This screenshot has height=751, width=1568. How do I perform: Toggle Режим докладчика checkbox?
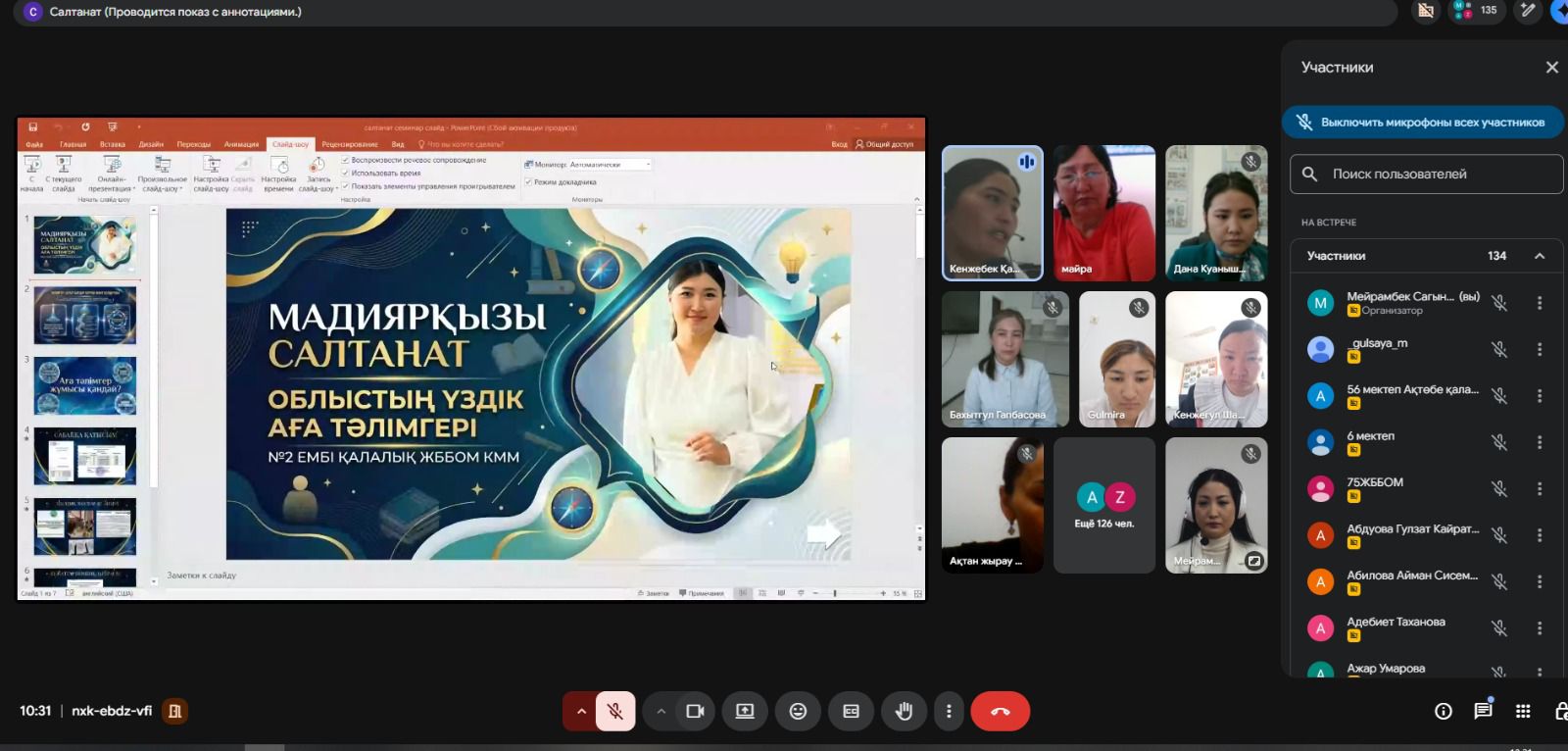(x=528, y=181)
